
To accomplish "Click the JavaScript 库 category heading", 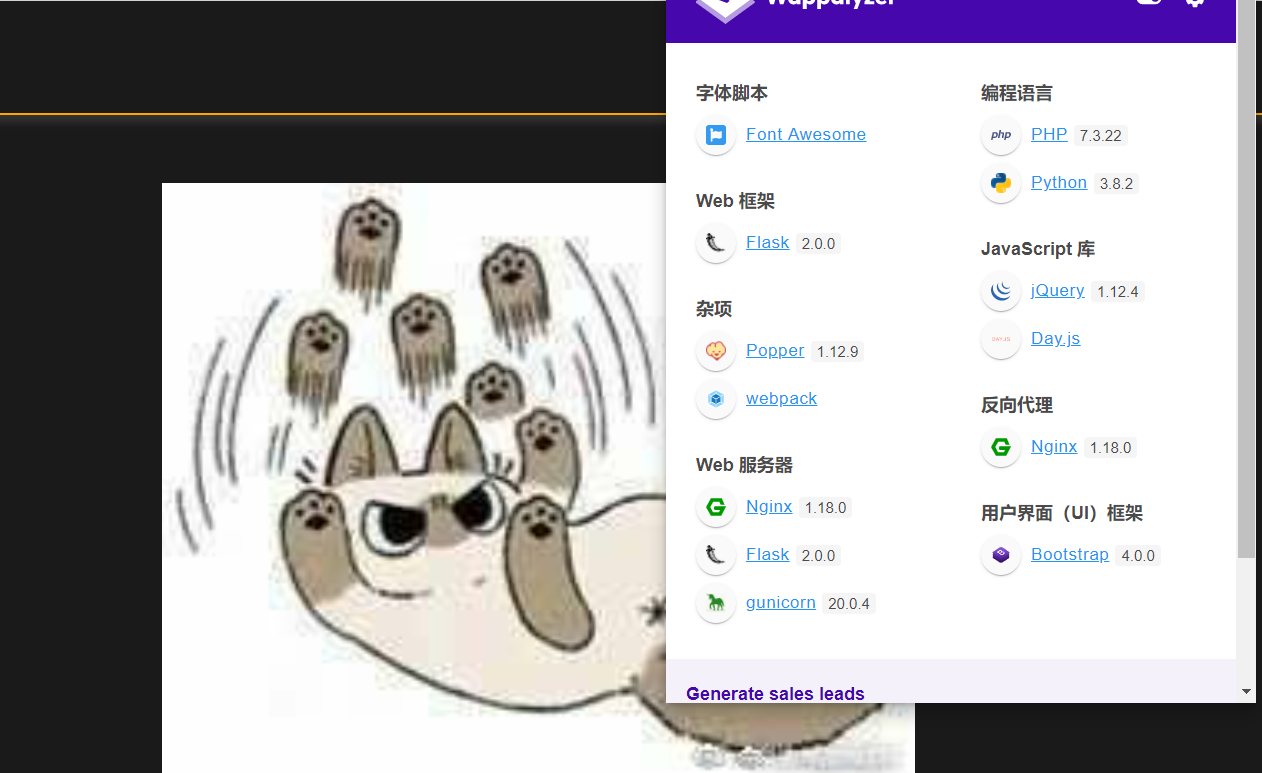I will coord(1038,249).
